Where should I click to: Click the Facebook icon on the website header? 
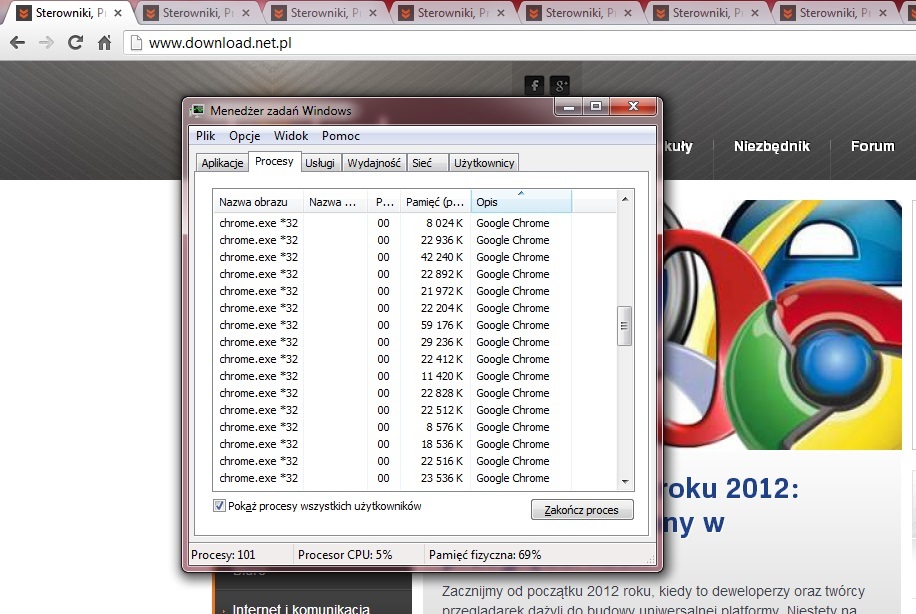534,85
